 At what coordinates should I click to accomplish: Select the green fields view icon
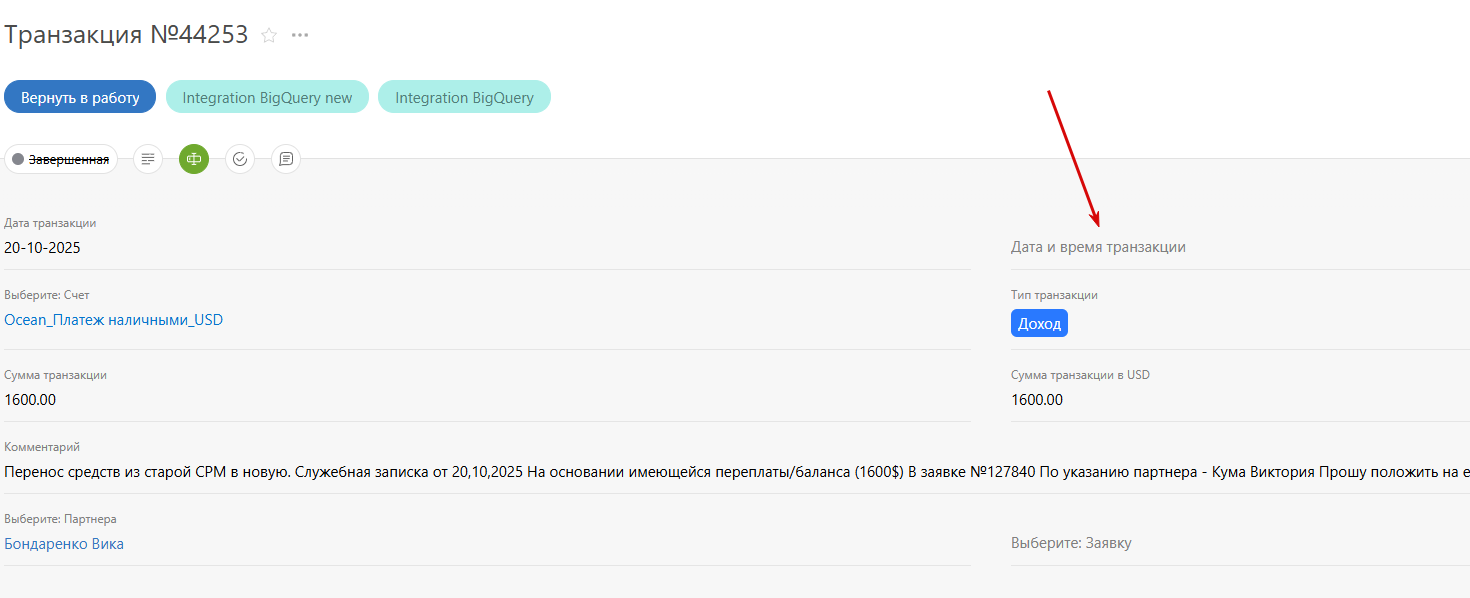(x=194, y=159)
